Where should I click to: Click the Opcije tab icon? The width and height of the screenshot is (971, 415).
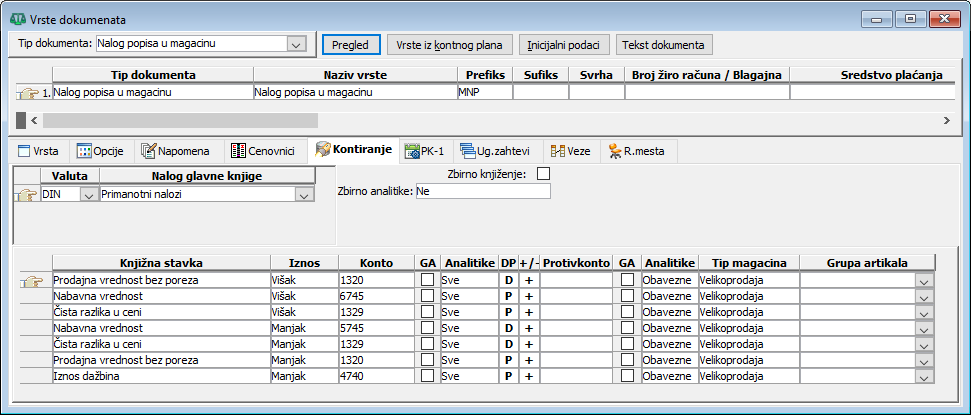[84, 151]
